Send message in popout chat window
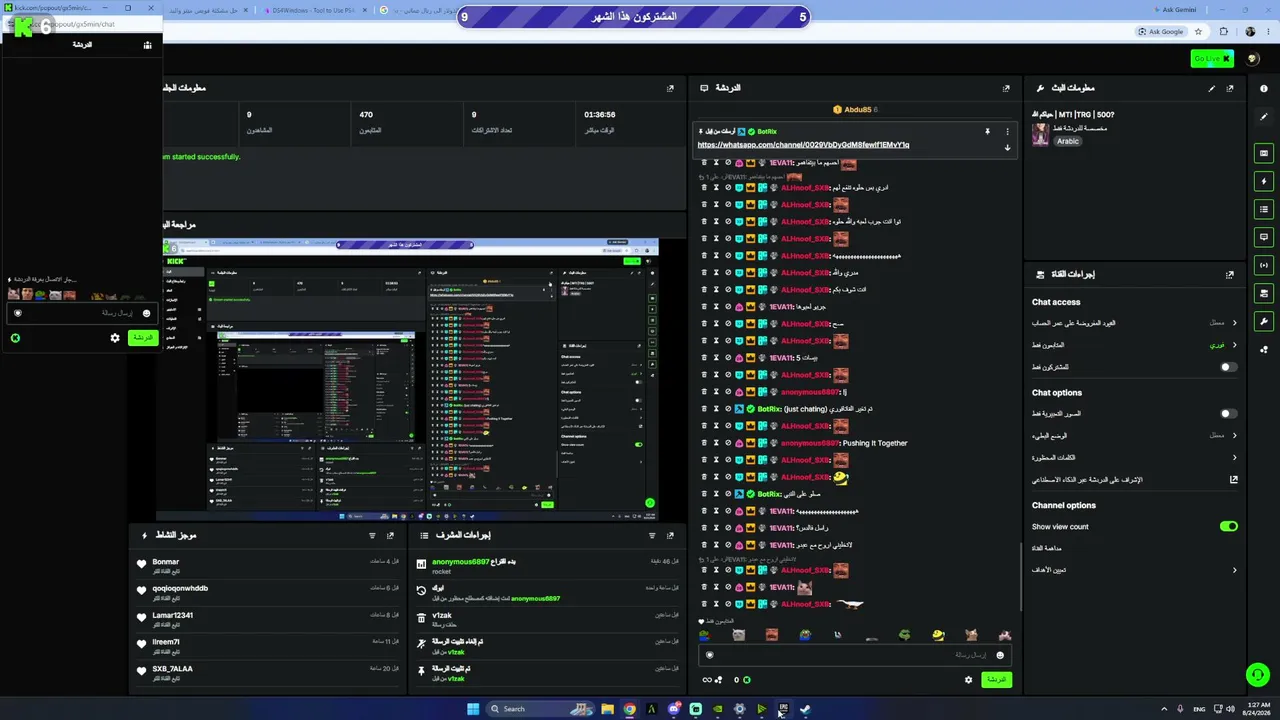 pyautogui.click(x=143, y=338)
